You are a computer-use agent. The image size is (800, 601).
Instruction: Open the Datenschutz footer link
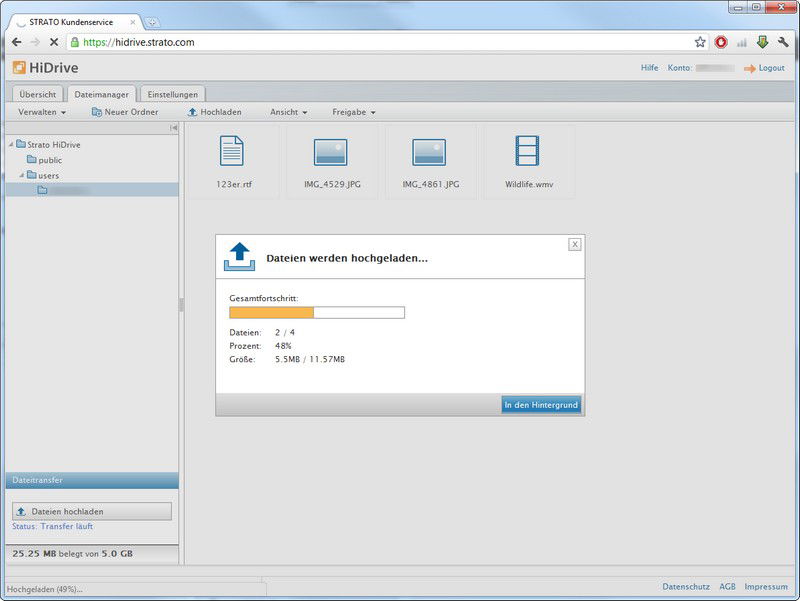pyautogui.click(x=686, y=587)
